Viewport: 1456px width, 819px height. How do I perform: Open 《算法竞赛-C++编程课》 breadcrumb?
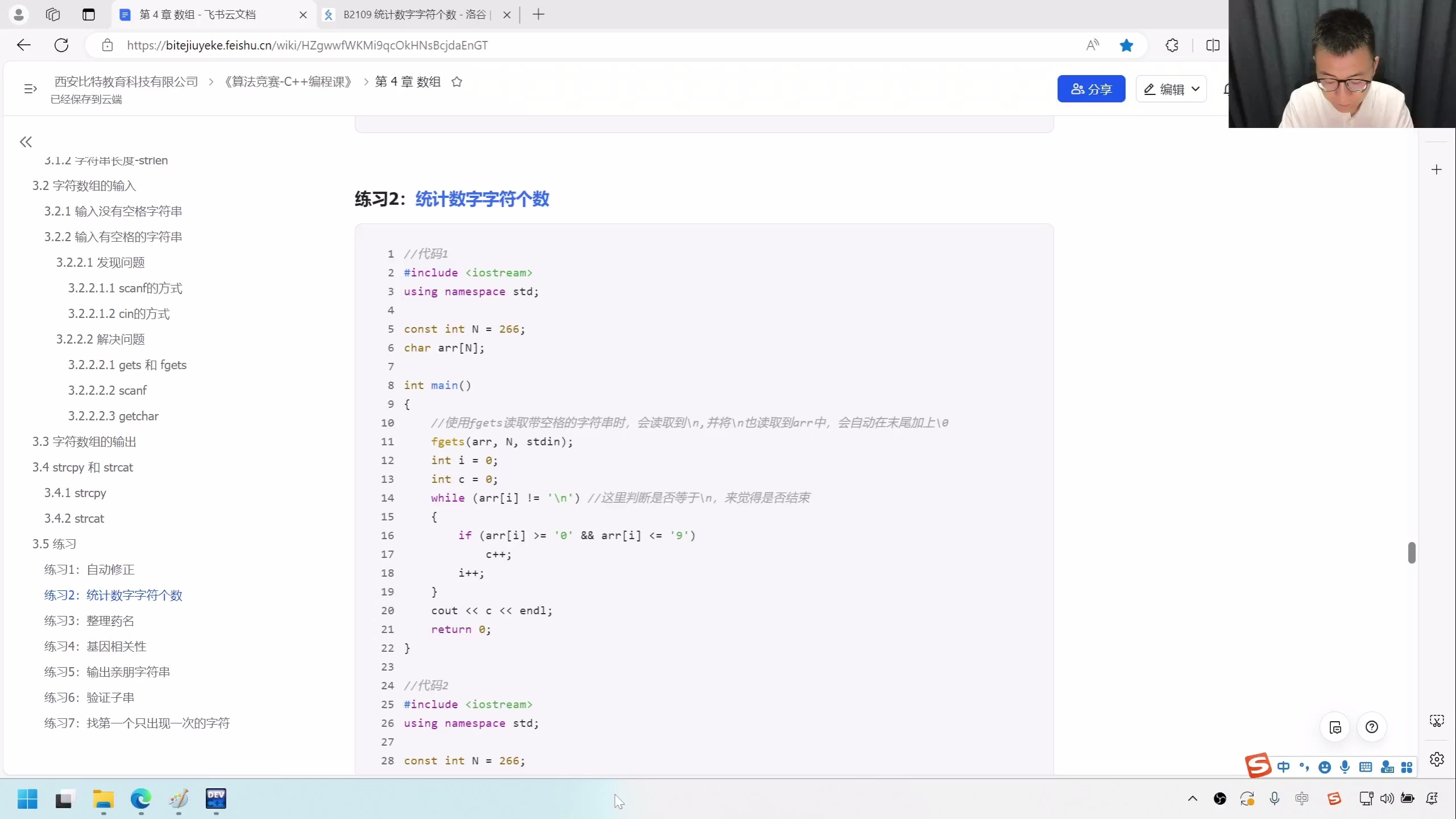pos(288,82)
